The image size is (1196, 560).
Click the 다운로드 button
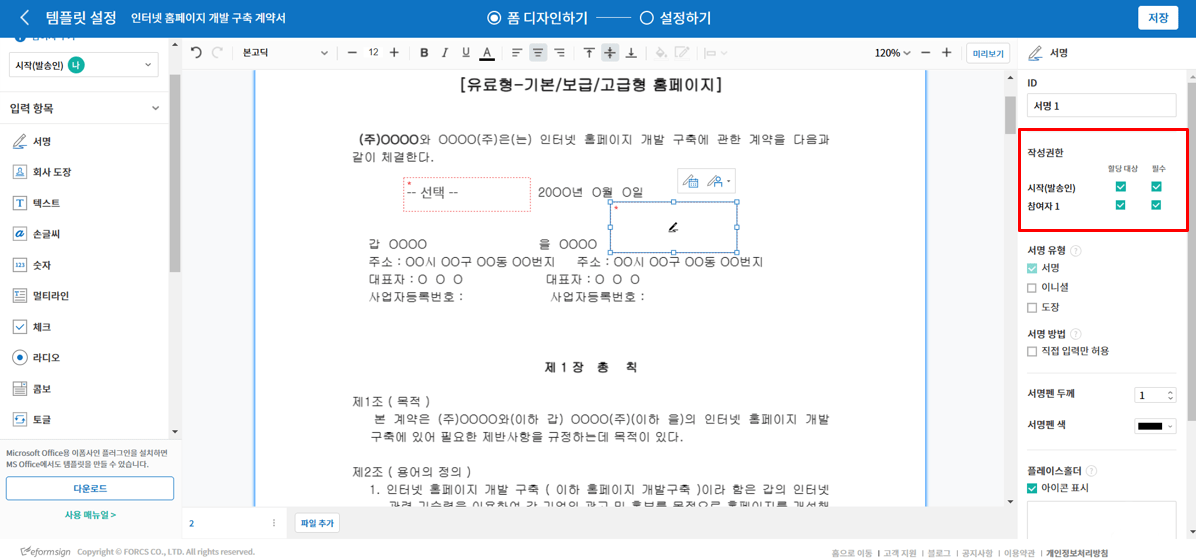pos(90,488)
